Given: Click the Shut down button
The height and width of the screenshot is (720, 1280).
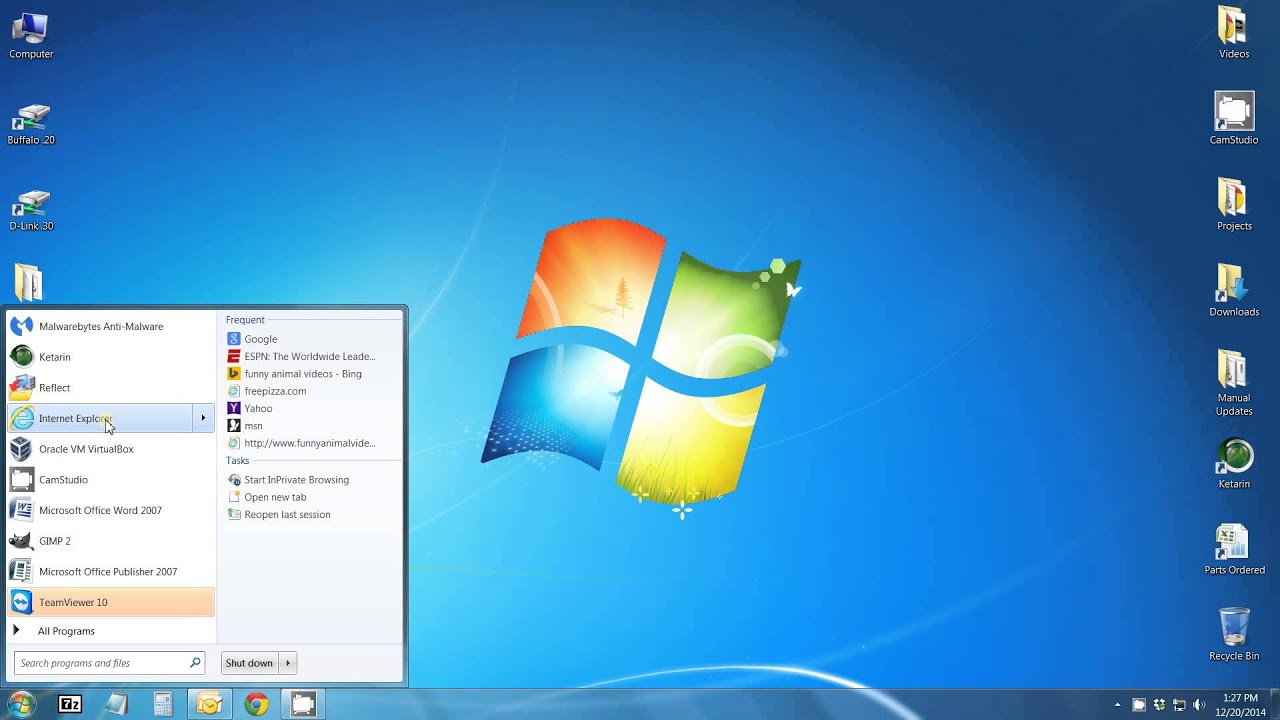Looking at the screenshot, I should click(x=250, y=663).
